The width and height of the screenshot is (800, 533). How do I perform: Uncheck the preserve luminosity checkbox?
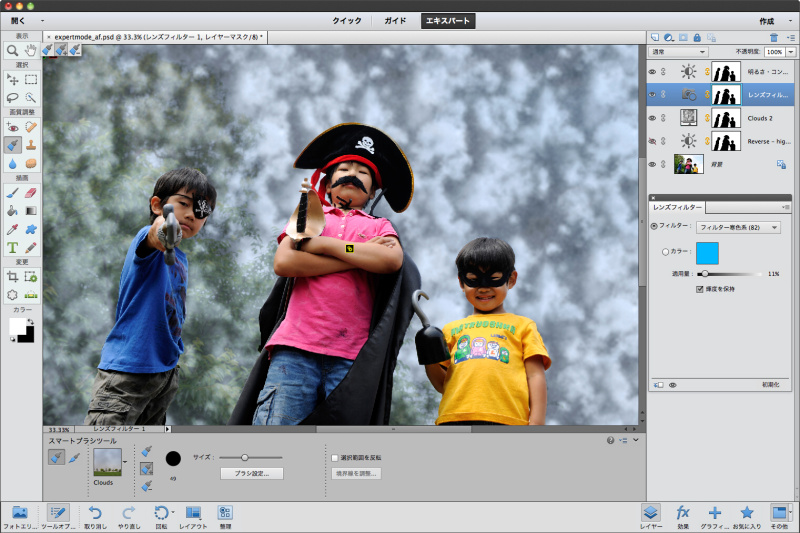[699, 289]
